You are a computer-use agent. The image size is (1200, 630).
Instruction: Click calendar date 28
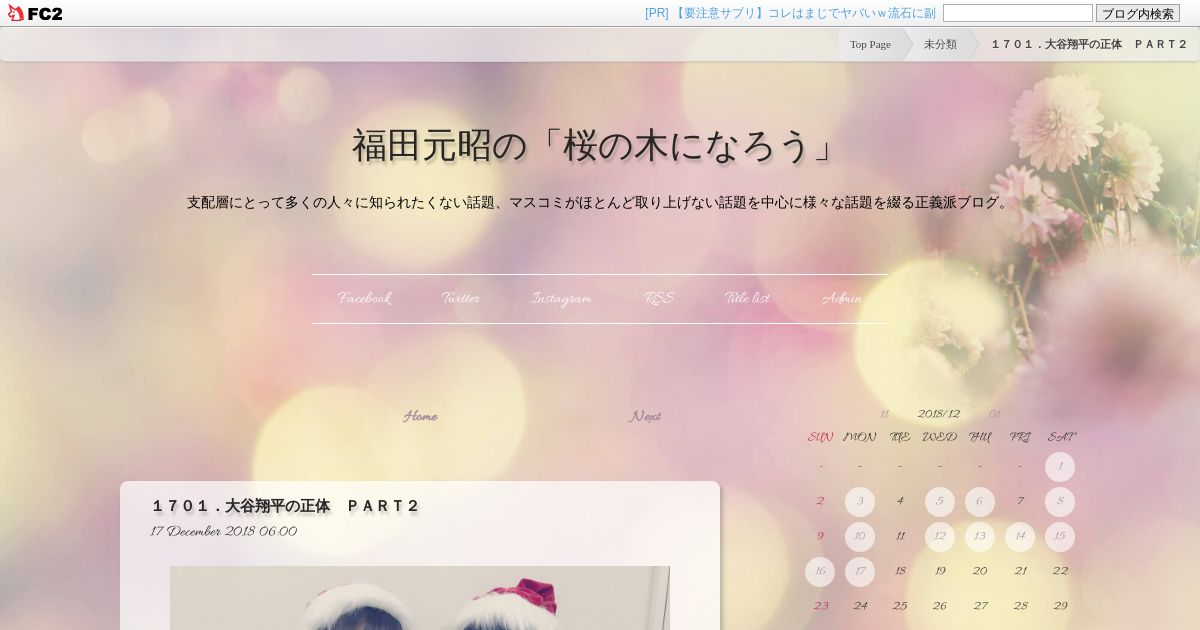[1020, 607]
